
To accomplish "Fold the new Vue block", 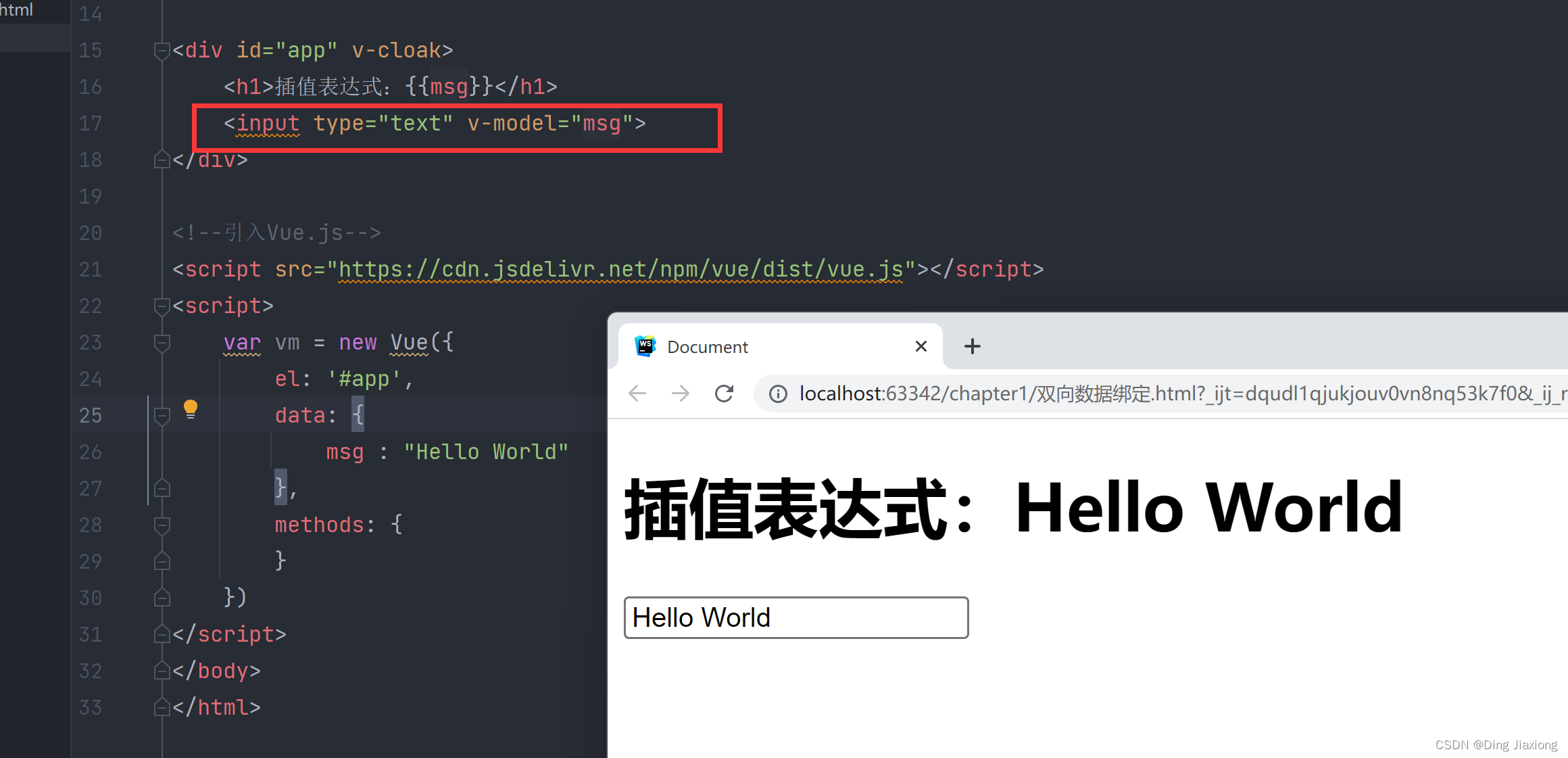I will pos(162,343).
